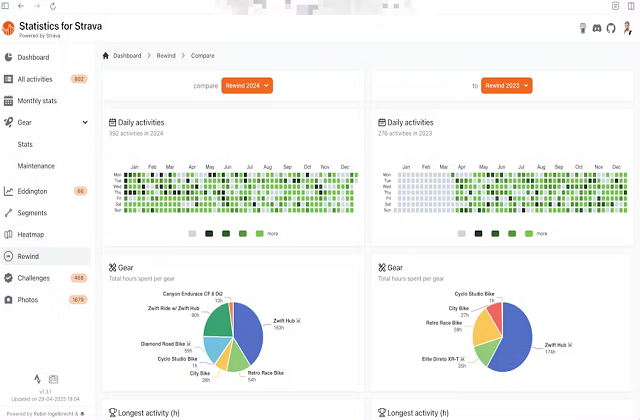Click the calendar icon near version info
The image size is (640, 420).
pyautogui.click(x=53, y=379)
